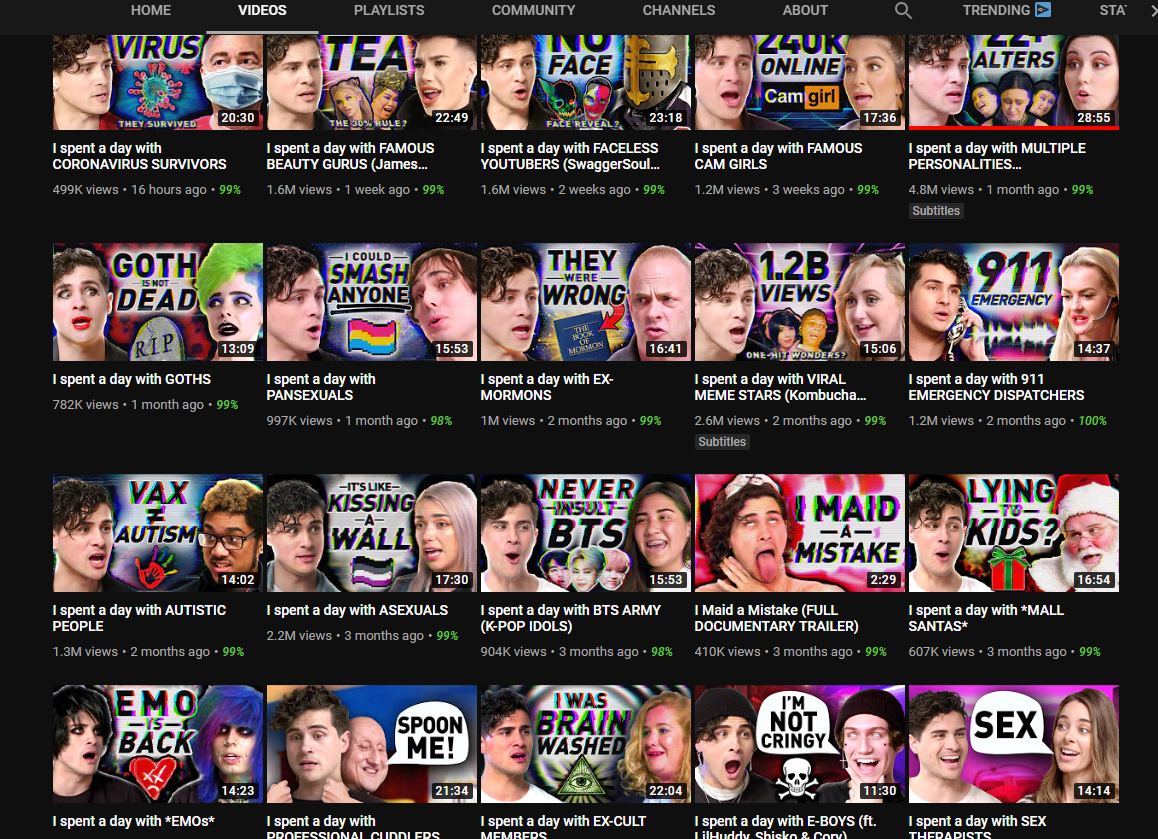
Task: Click '607K views • 3 months ago' text
Action: [987, 652]
